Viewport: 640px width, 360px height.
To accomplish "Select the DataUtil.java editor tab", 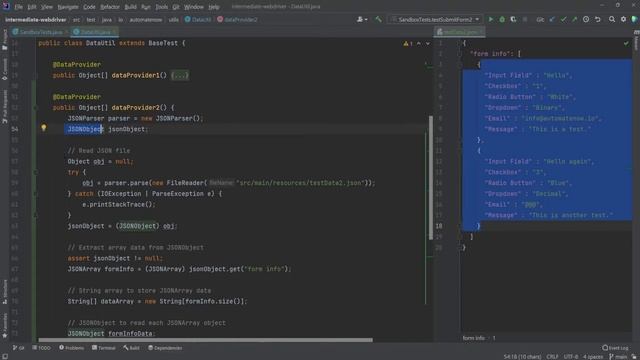I will point(94,32).
